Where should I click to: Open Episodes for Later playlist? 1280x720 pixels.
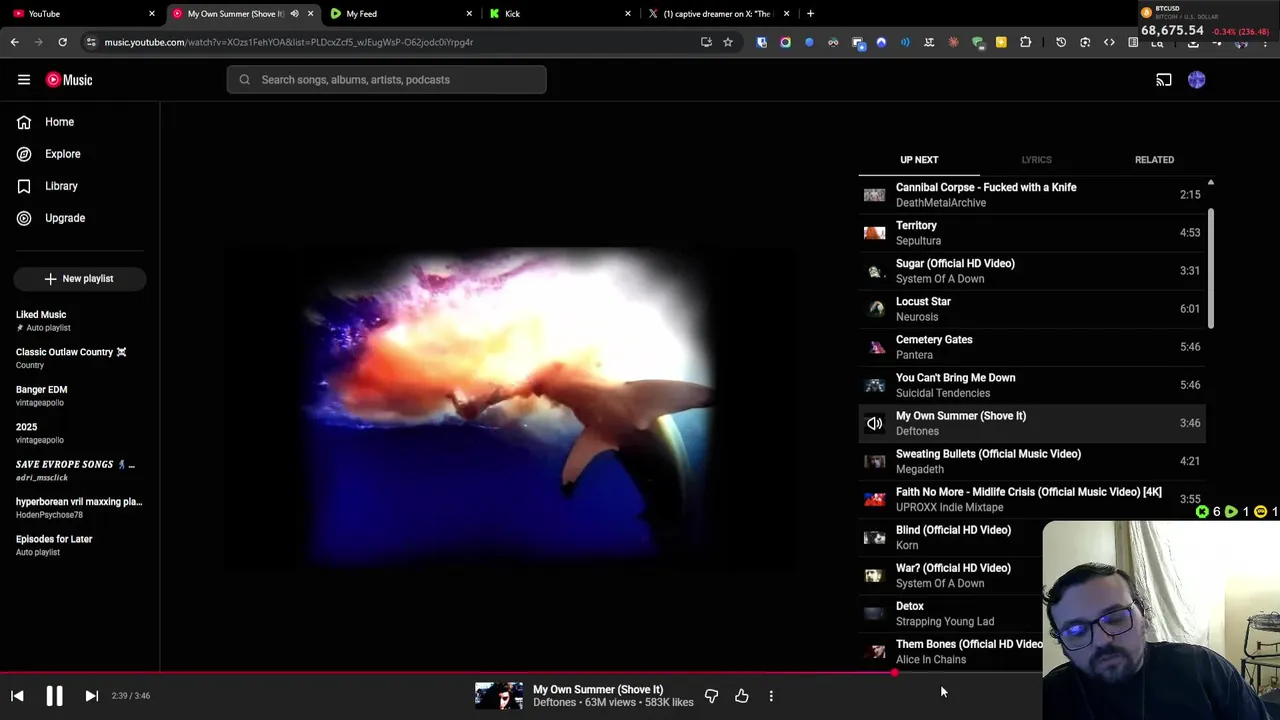point(80,545)
